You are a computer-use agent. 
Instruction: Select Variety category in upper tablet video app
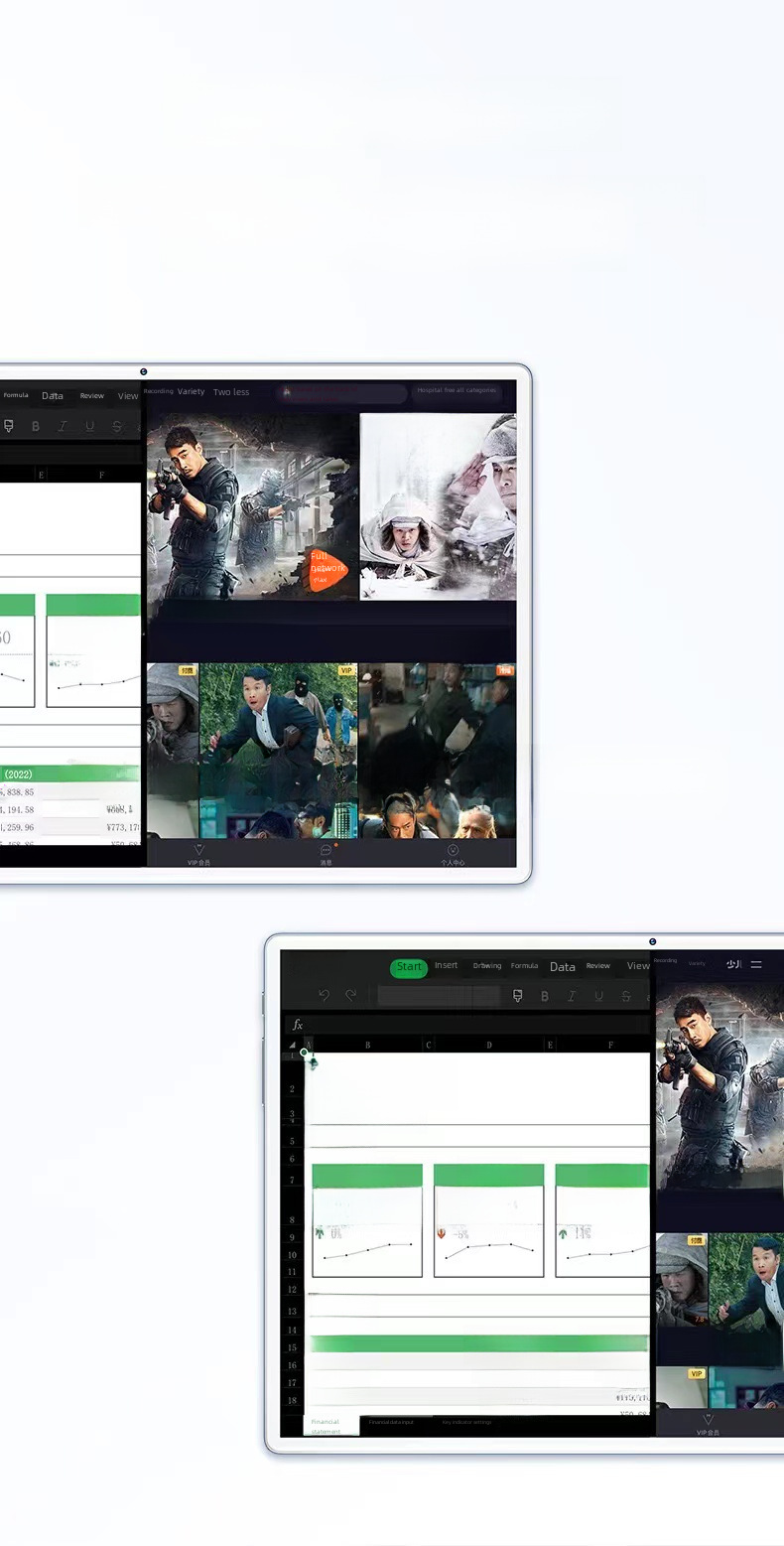(x=191, y=391)
